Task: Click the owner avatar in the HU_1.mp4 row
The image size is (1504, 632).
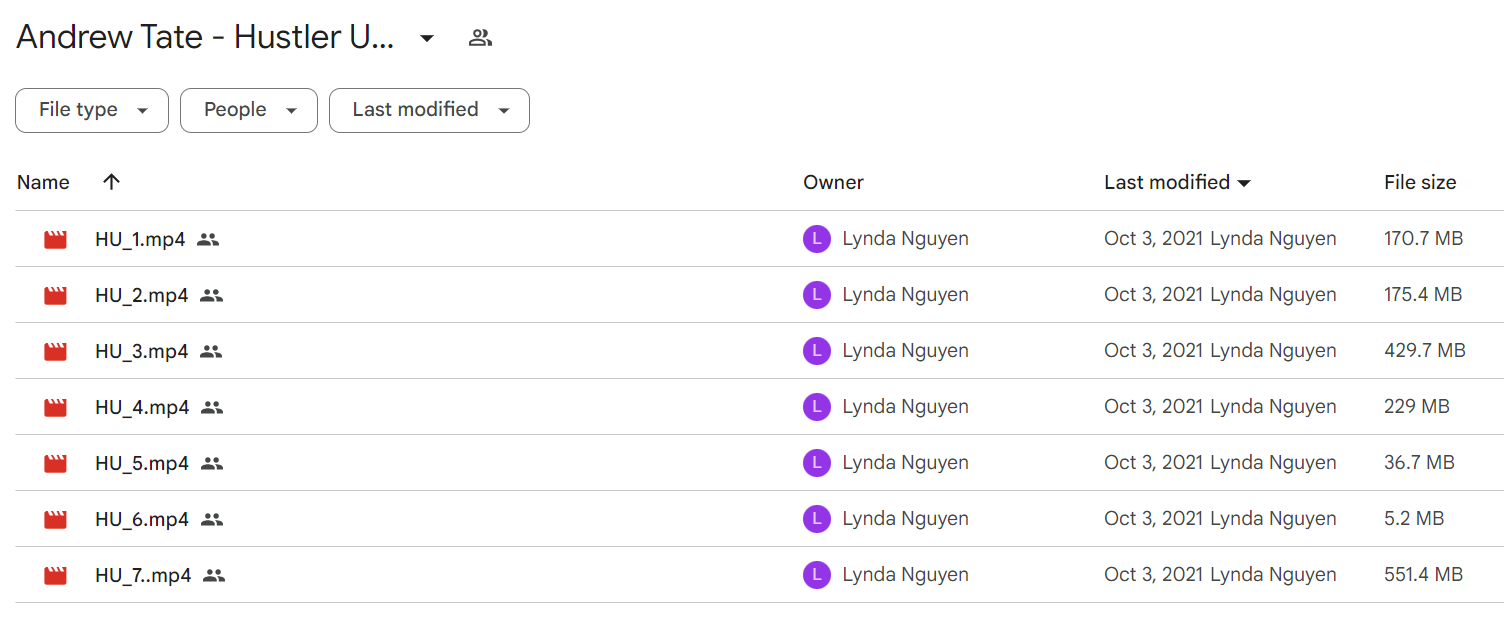Action: click(817, 239)
